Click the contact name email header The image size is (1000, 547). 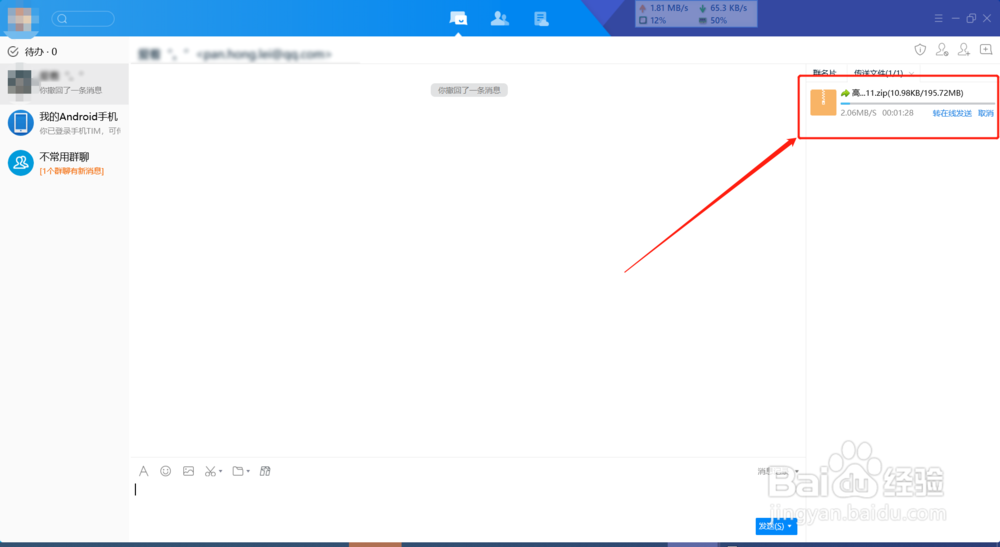[x=235, y=54]
